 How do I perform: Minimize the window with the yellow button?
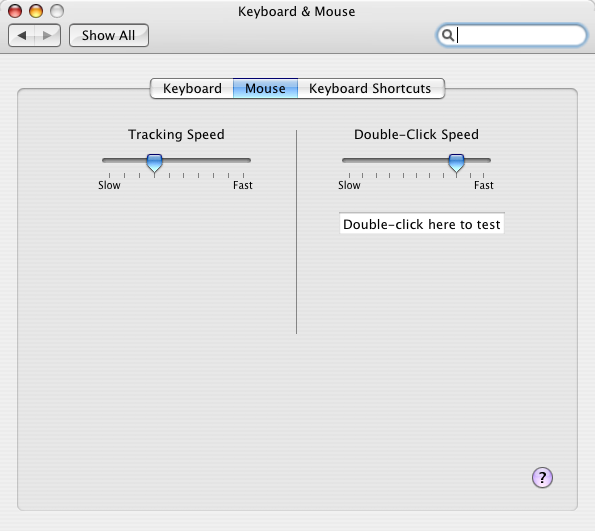click(36, 11)
